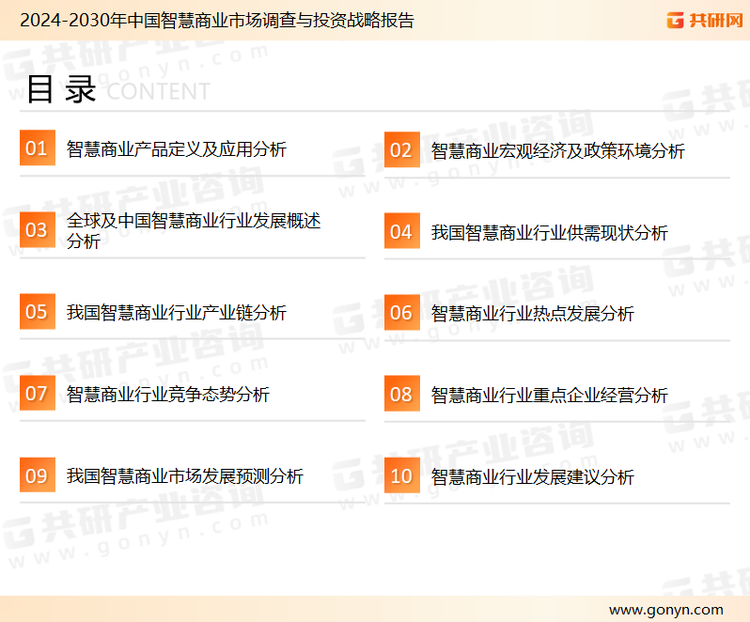750x622 pixels.
Task: Select chapter 智慧商业行业竞争态势分析
Action: (168, 394)
